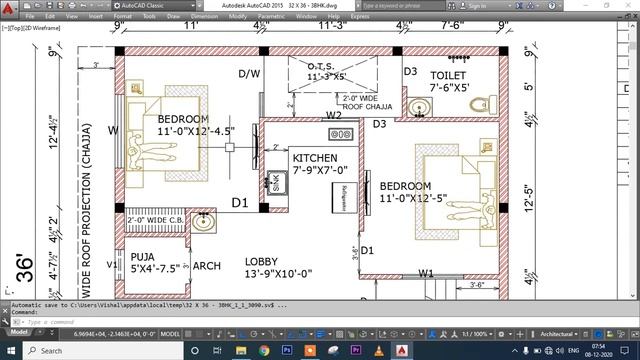Click the binoculars search icon
The image size is (640, 360).
pos(451,6)
